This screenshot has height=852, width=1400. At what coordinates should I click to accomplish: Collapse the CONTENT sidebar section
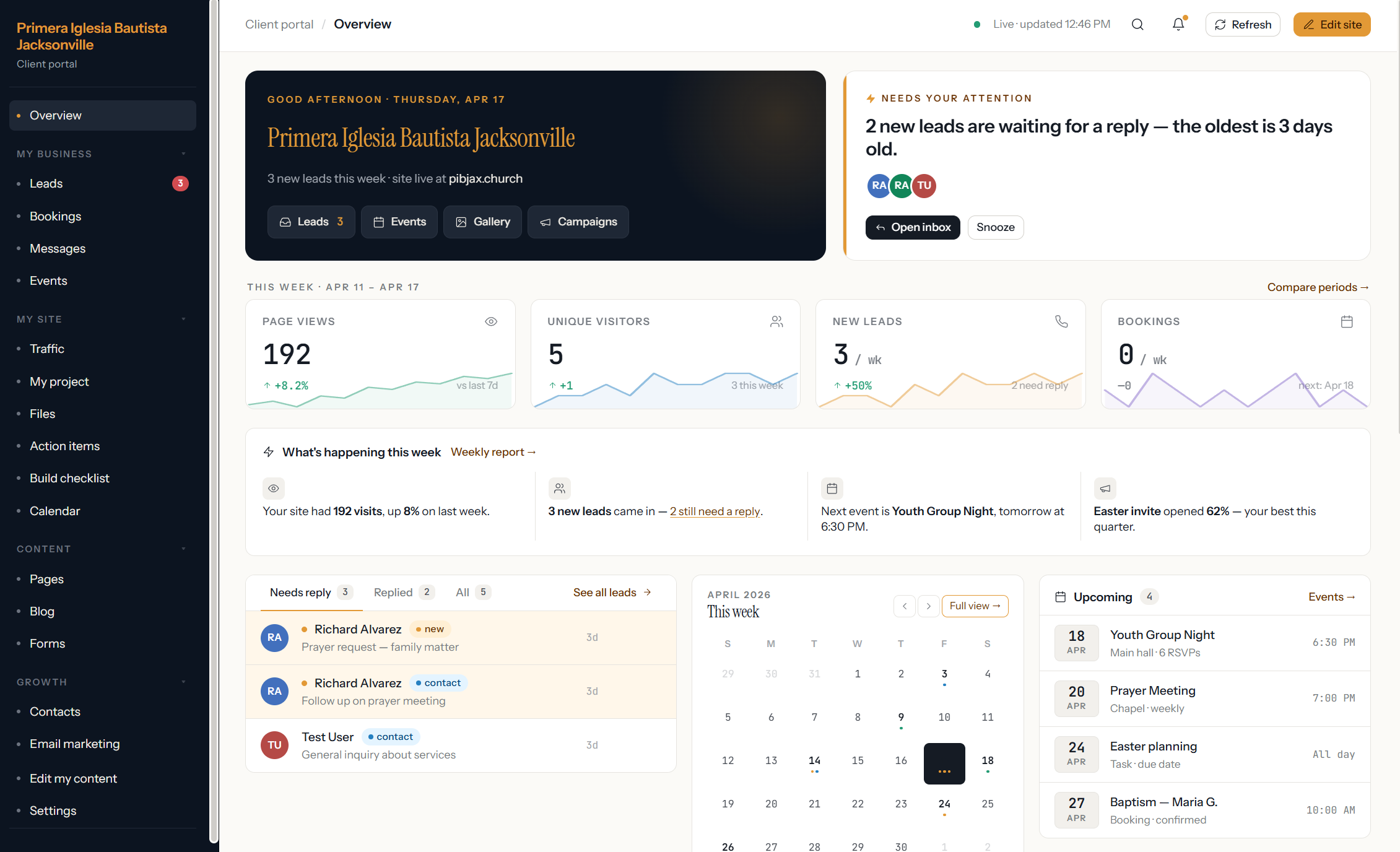tap(183, 549)
